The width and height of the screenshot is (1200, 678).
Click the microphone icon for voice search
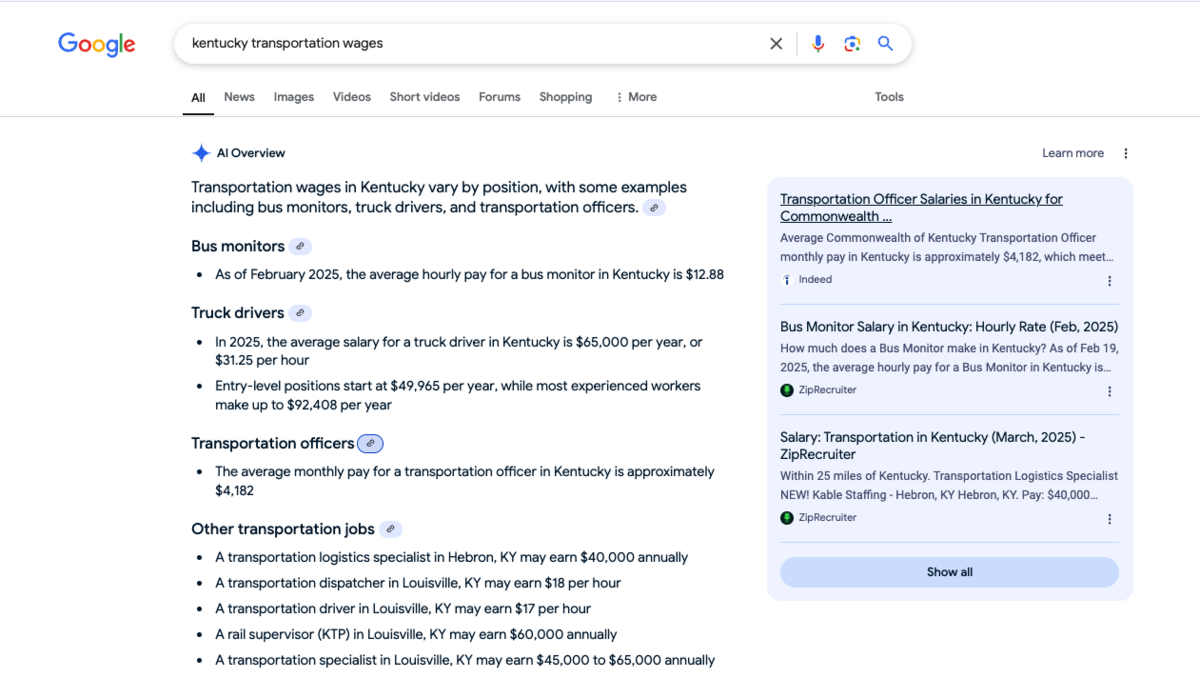(x=818, y=43)
